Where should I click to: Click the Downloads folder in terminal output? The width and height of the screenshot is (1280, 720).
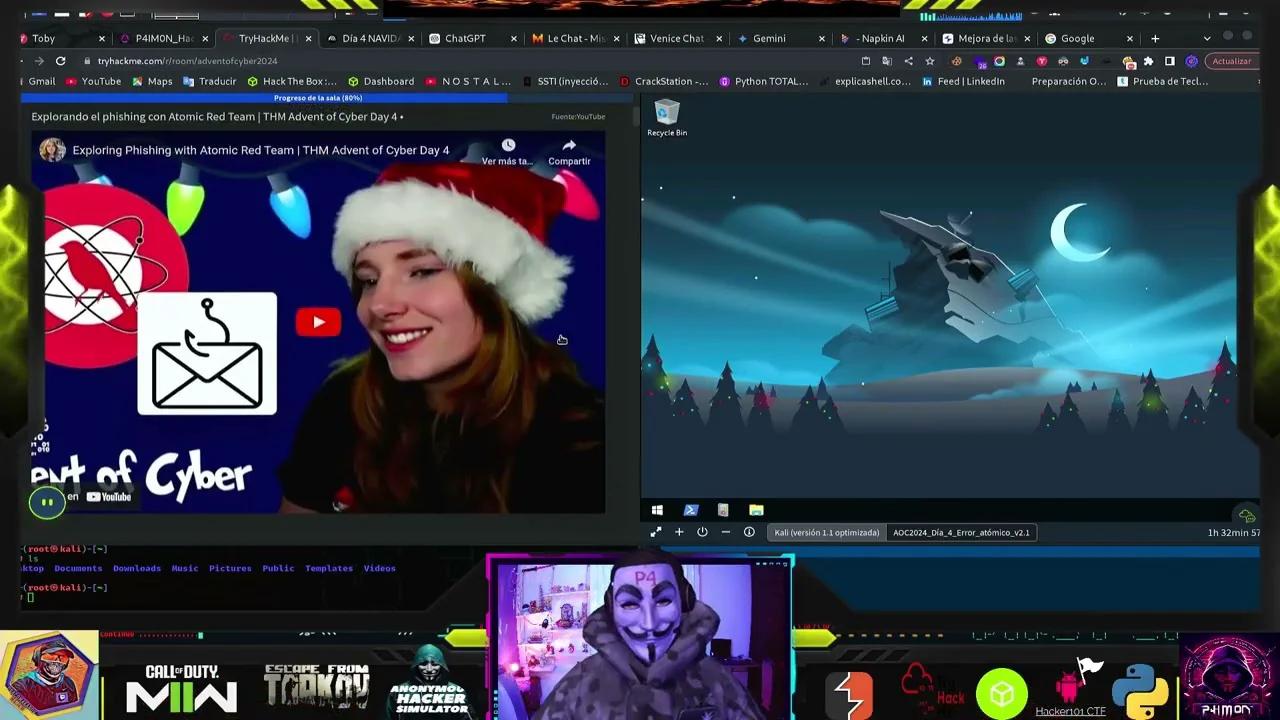[137, 568]
